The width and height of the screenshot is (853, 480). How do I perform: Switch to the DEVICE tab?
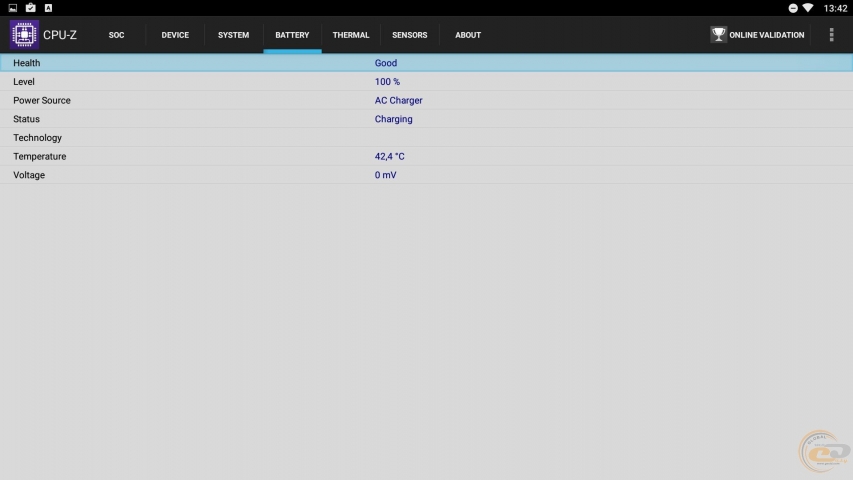(x=175, y=35)
